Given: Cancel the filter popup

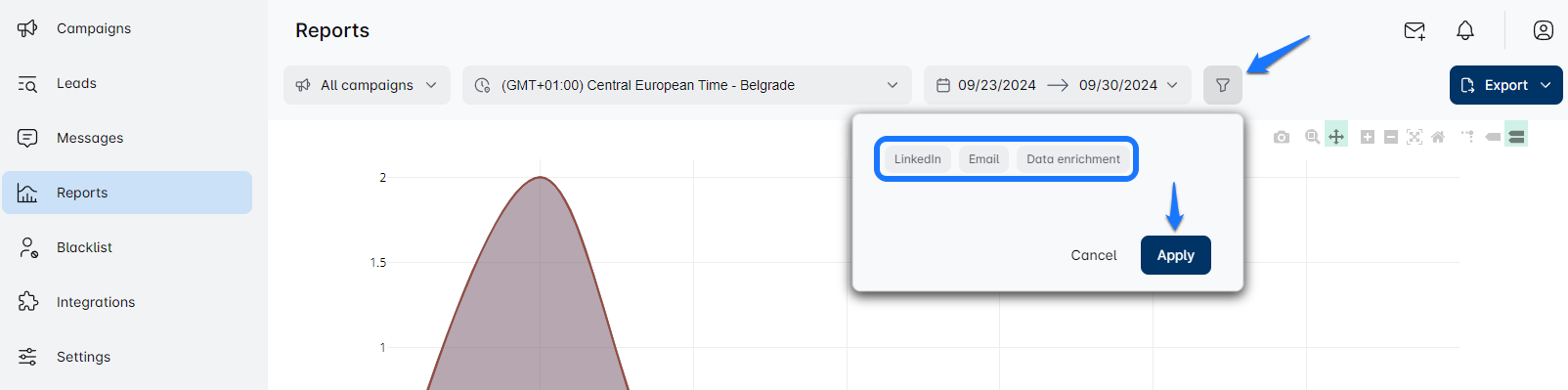Looking at the screenshot, I should (1093, 255).
